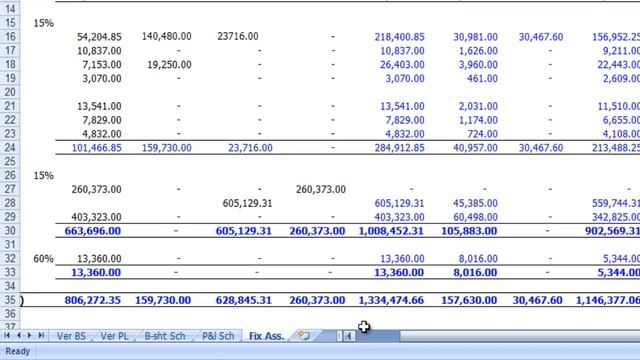Click cell 30,467.60 in row 16
Viewport: 640px width, 360px height.
tap(541, 37)
